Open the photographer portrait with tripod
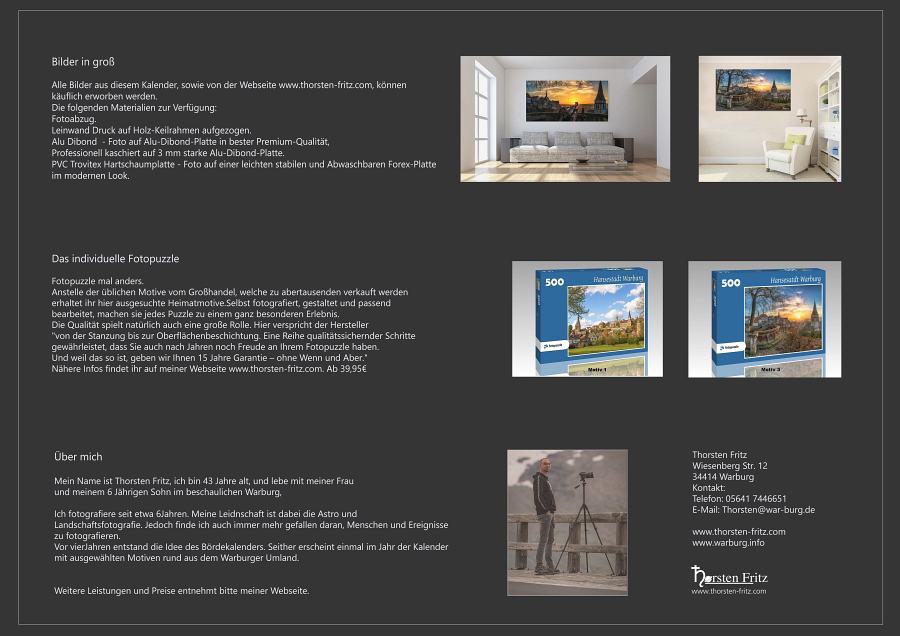The width and height of the screenshot is (900, 636). [567, 522]
